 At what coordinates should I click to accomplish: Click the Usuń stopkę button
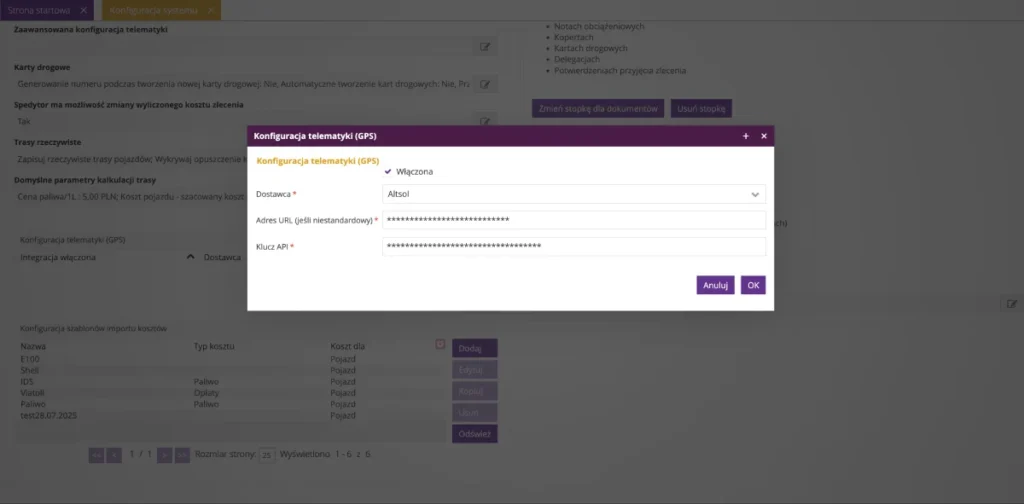[701, 108]
